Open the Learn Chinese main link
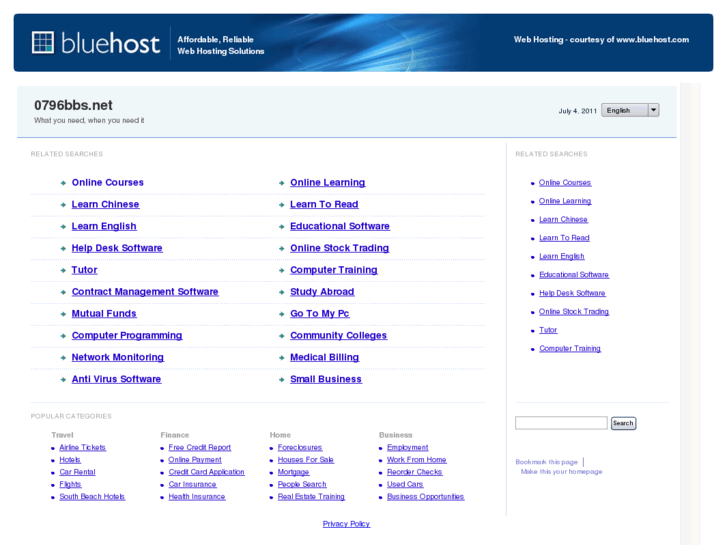 coord(105,205)
